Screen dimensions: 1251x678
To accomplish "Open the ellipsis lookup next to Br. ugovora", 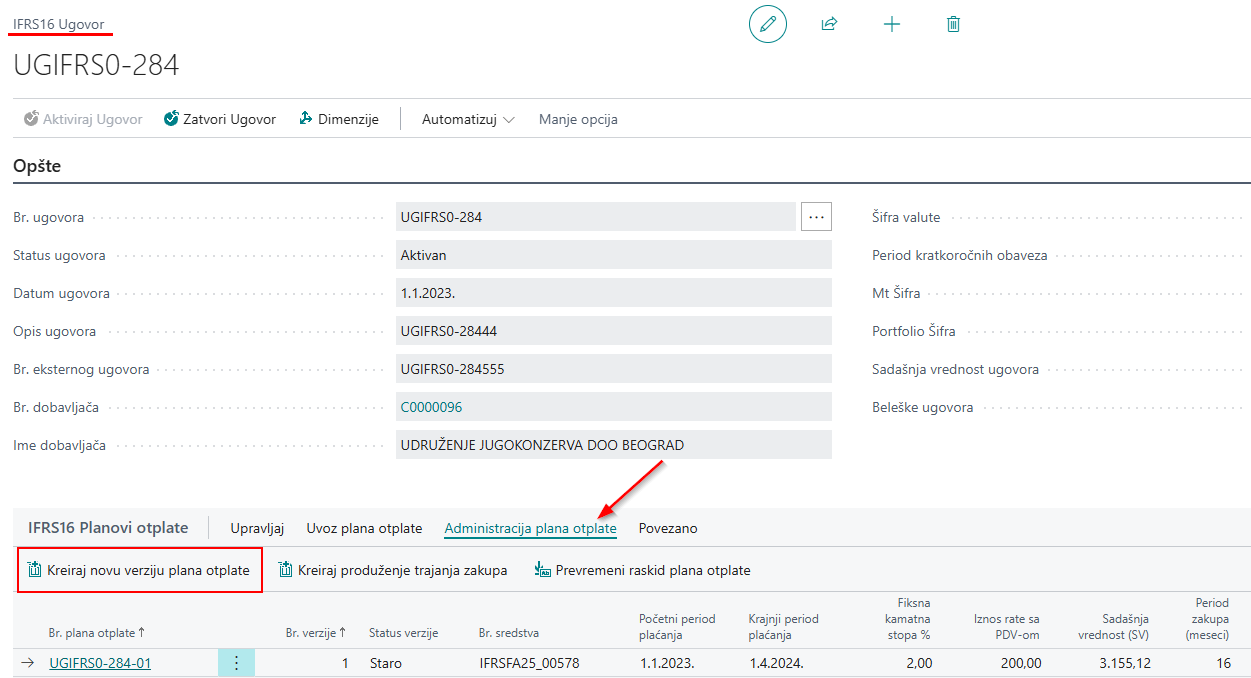I will [x=816, y=217].
